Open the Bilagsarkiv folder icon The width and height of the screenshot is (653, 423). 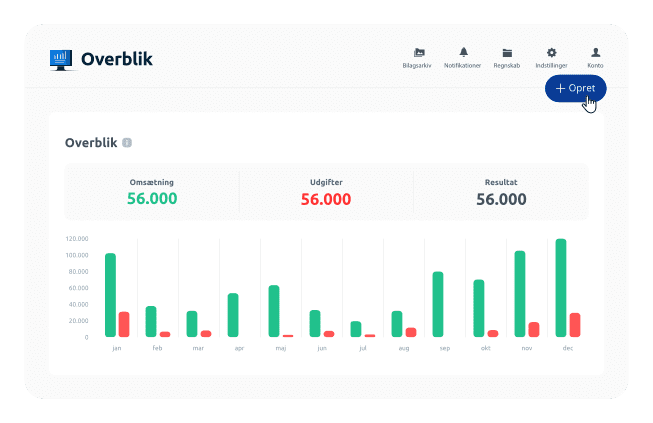tap(419, 52)
